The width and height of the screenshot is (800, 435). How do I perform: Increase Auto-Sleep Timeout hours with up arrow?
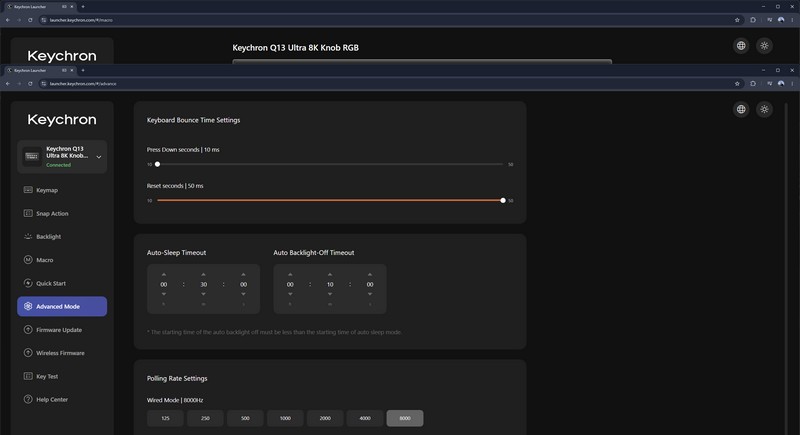[164, 274]
